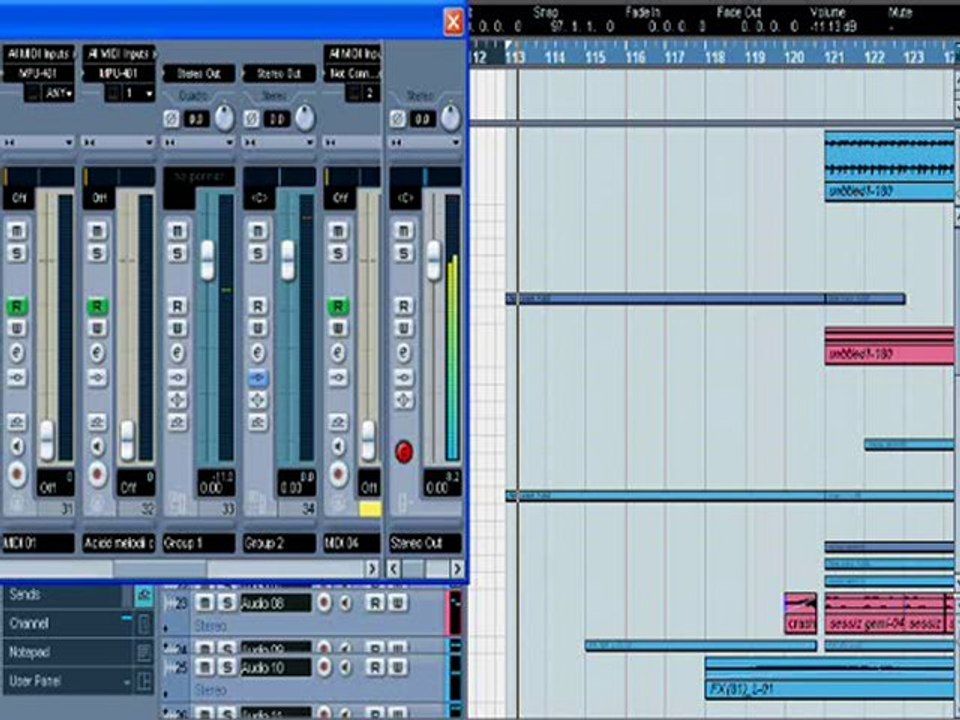
Task: Toggle Write automation on Group 2 channel
Action: (x=258, y=329)
